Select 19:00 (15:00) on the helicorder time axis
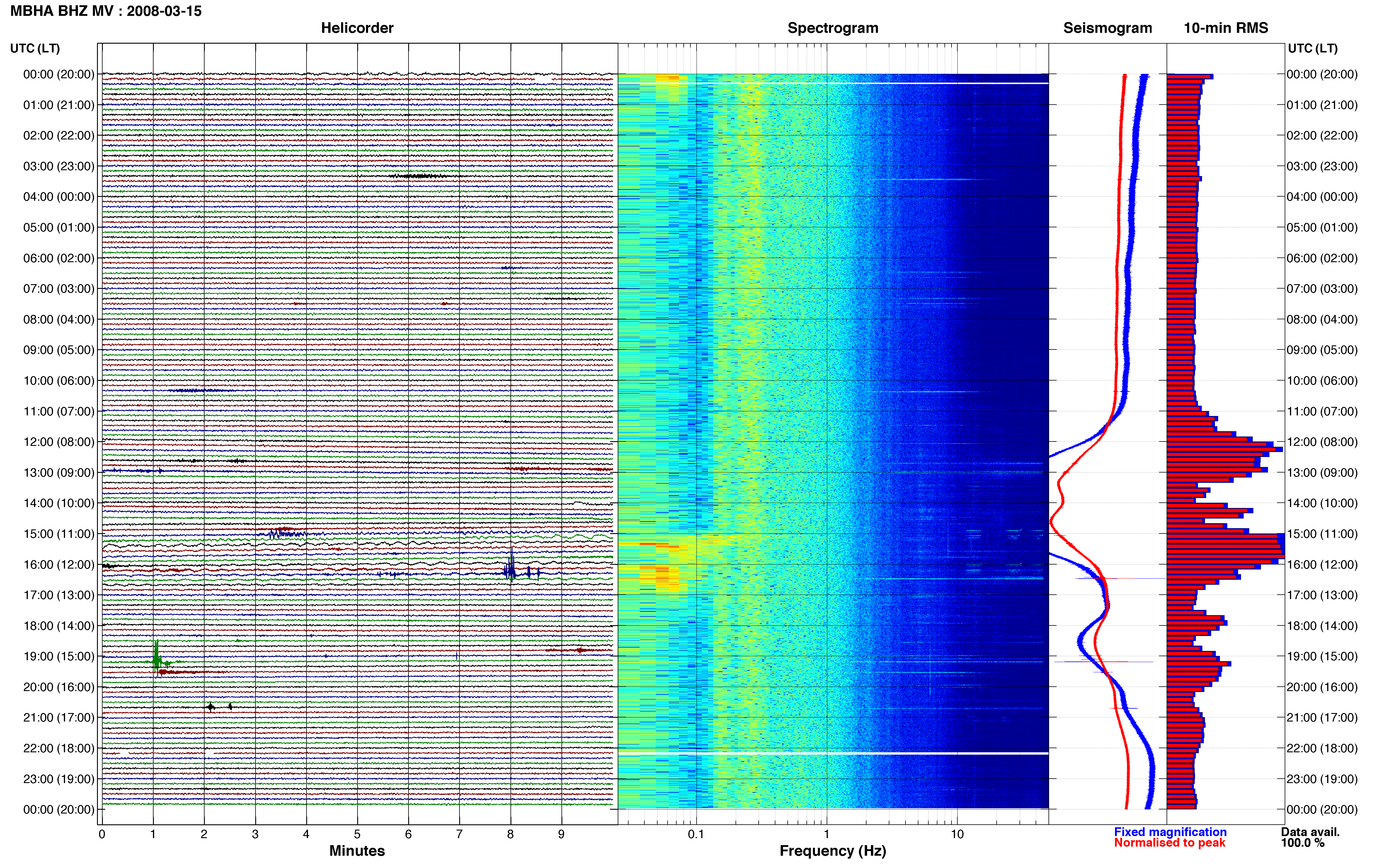 (59, 656)
